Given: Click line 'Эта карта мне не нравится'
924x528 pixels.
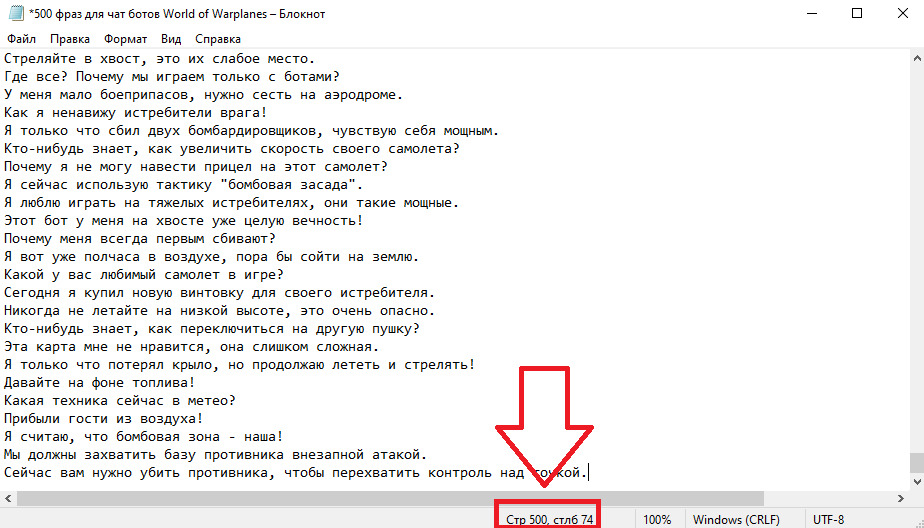Looking at the screenshot, I should (192, 346).
